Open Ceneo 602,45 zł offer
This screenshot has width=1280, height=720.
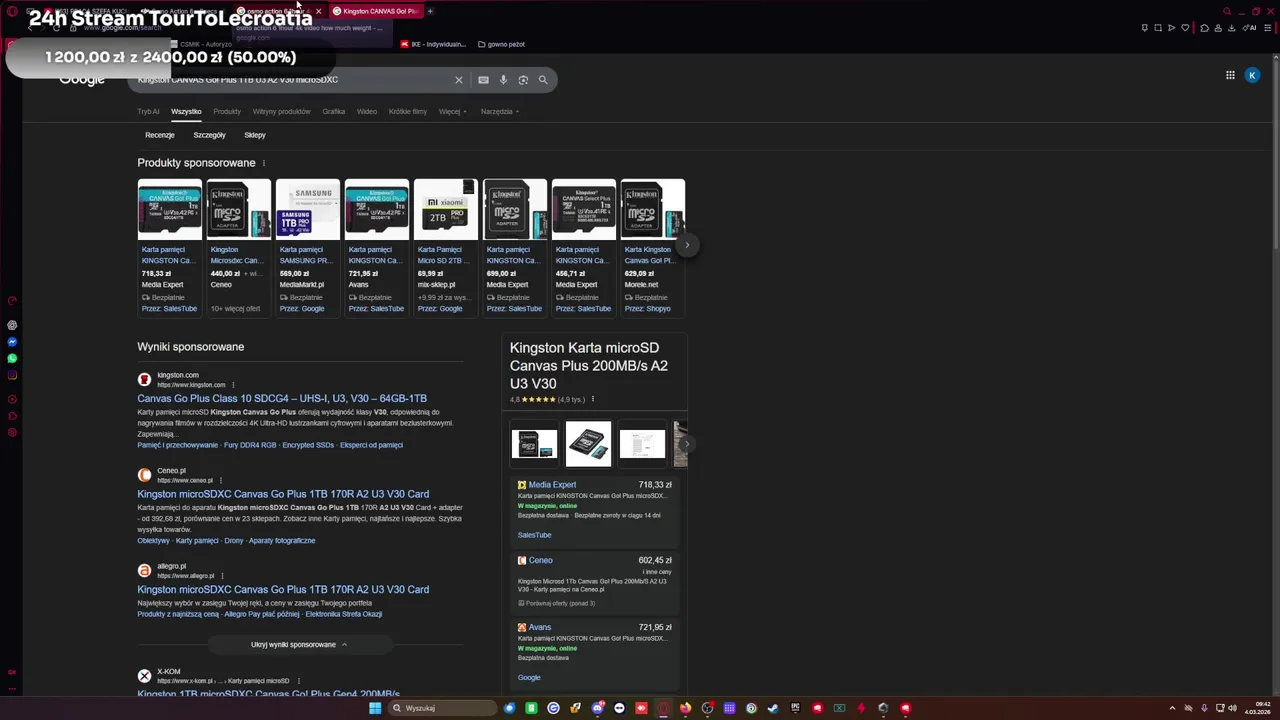pyautogui.click(x=594, y=581)
